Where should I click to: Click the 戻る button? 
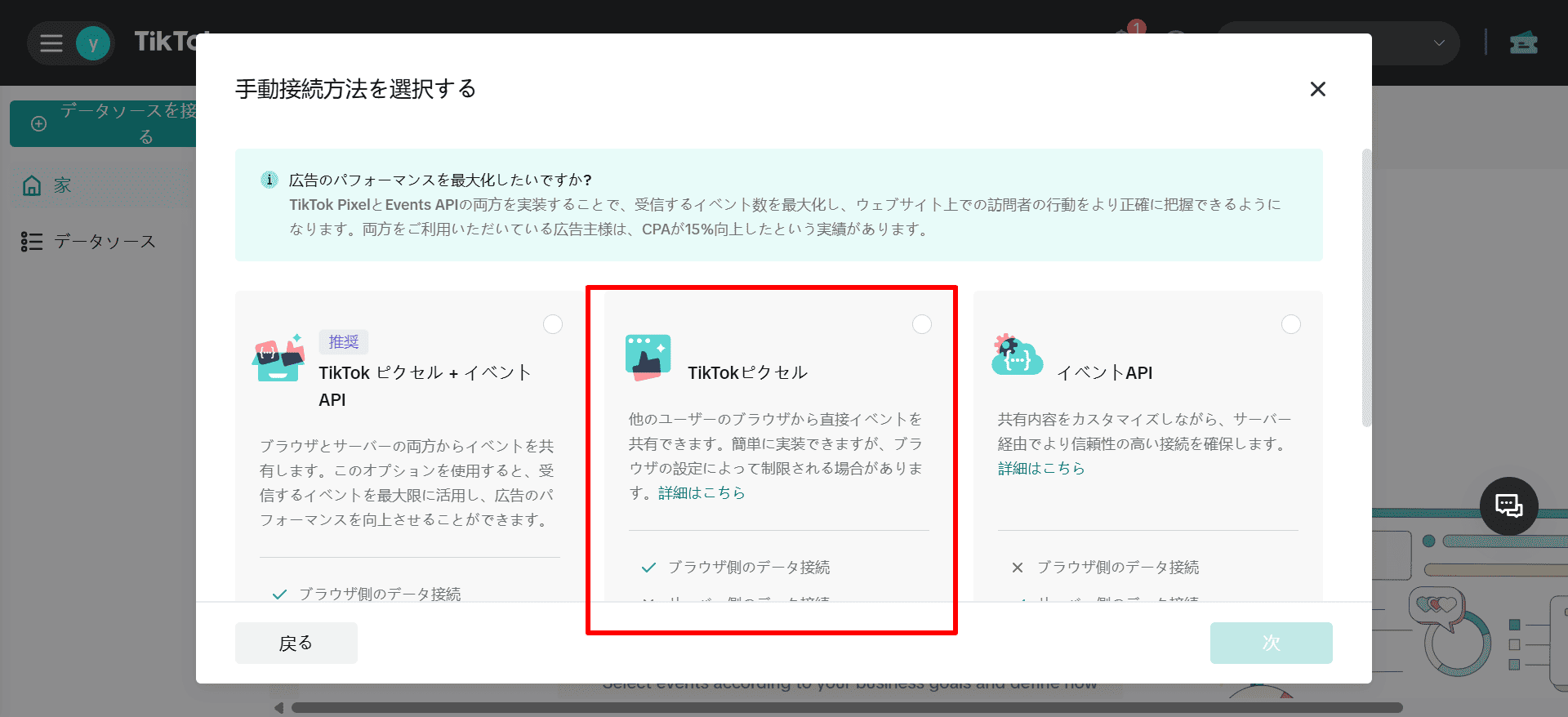[x=296, y=643]
